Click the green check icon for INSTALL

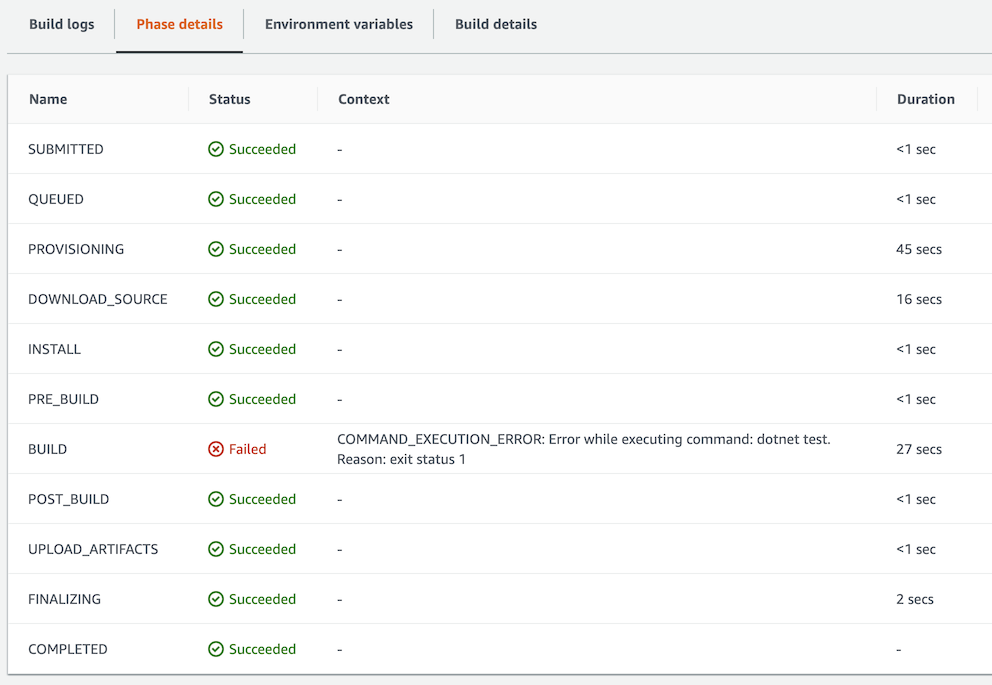[x=216, y=349]
